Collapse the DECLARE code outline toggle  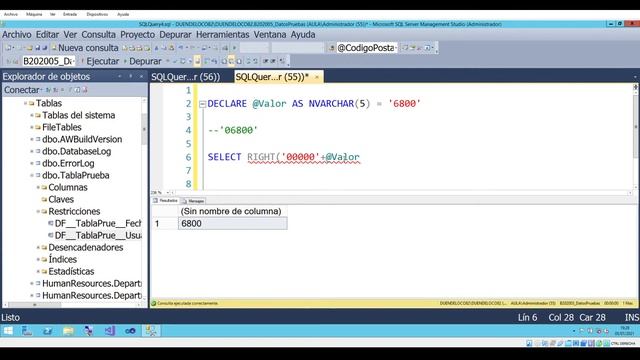(202, 104)
